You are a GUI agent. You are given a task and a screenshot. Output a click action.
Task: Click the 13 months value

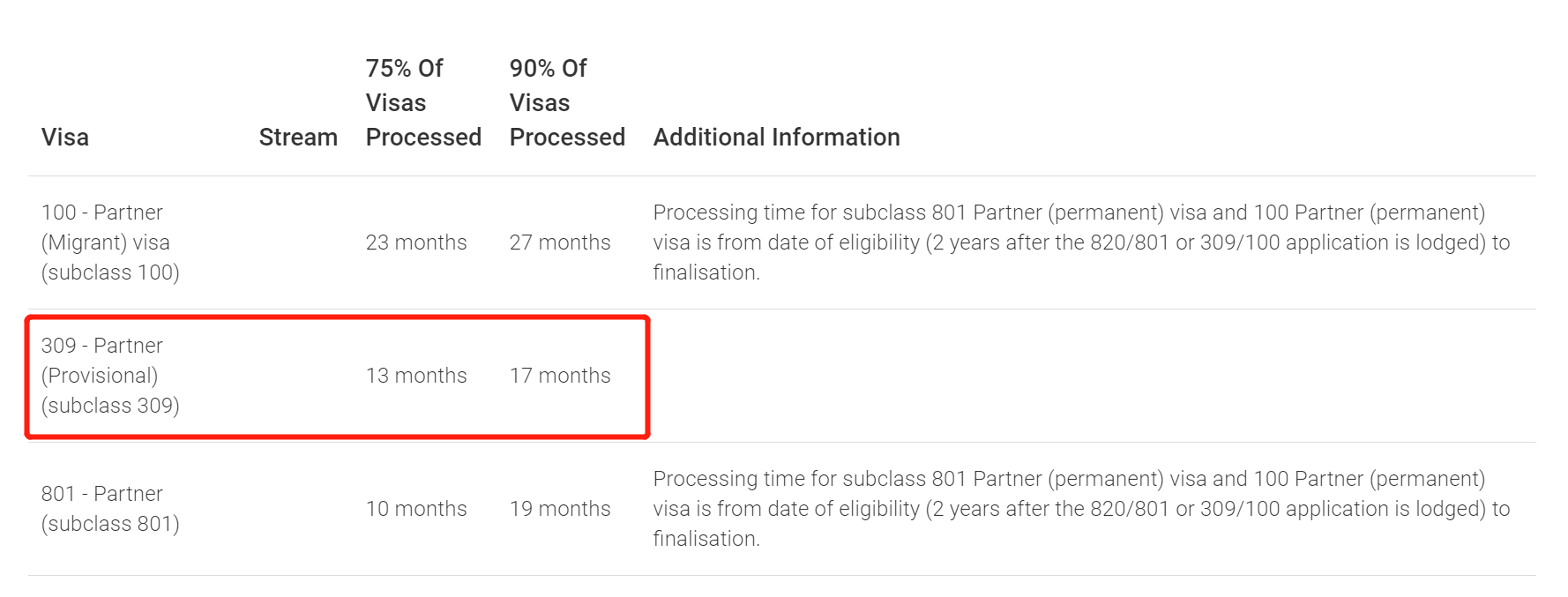coord(416,376)
